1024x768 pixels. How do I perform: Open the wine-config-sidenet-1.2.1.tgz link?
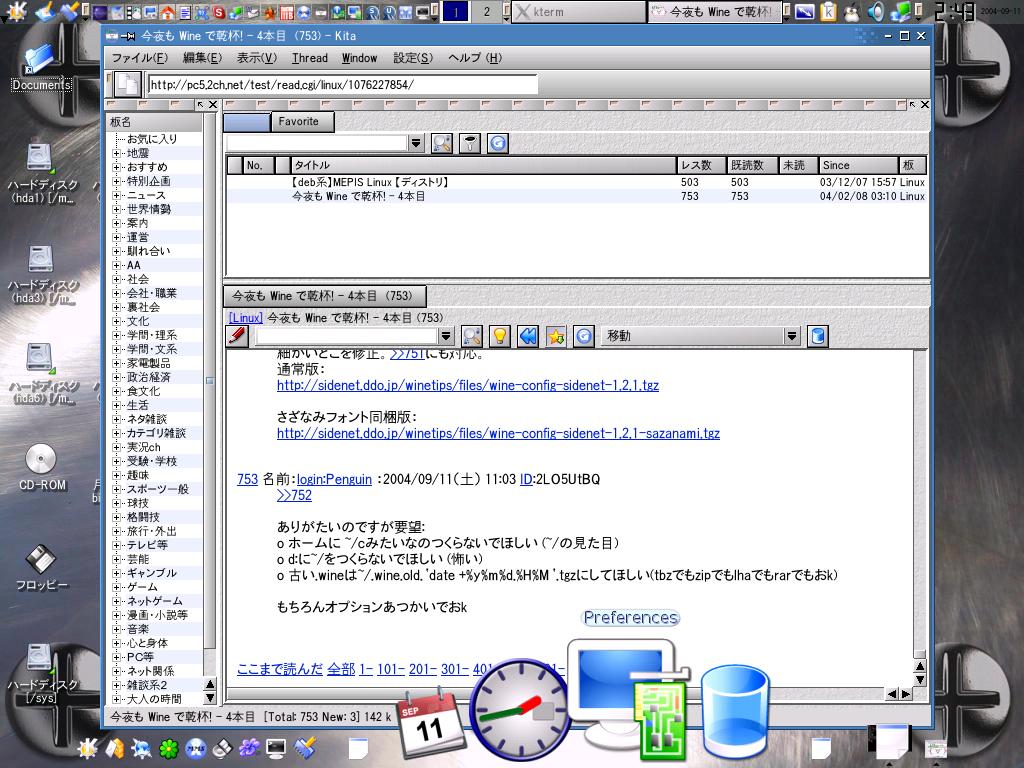(x=468, y=385)
